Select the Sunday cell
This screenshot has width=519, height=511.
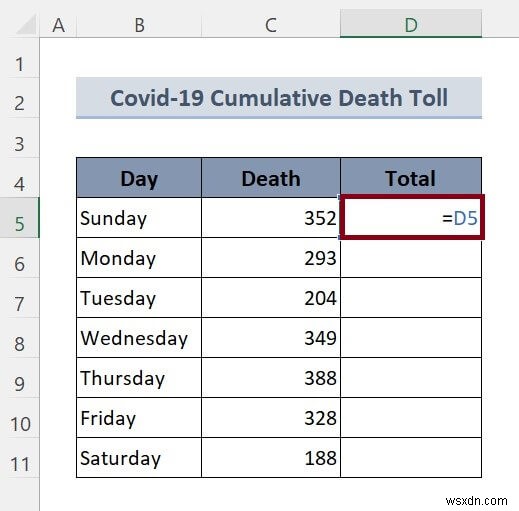click(139, 218)
